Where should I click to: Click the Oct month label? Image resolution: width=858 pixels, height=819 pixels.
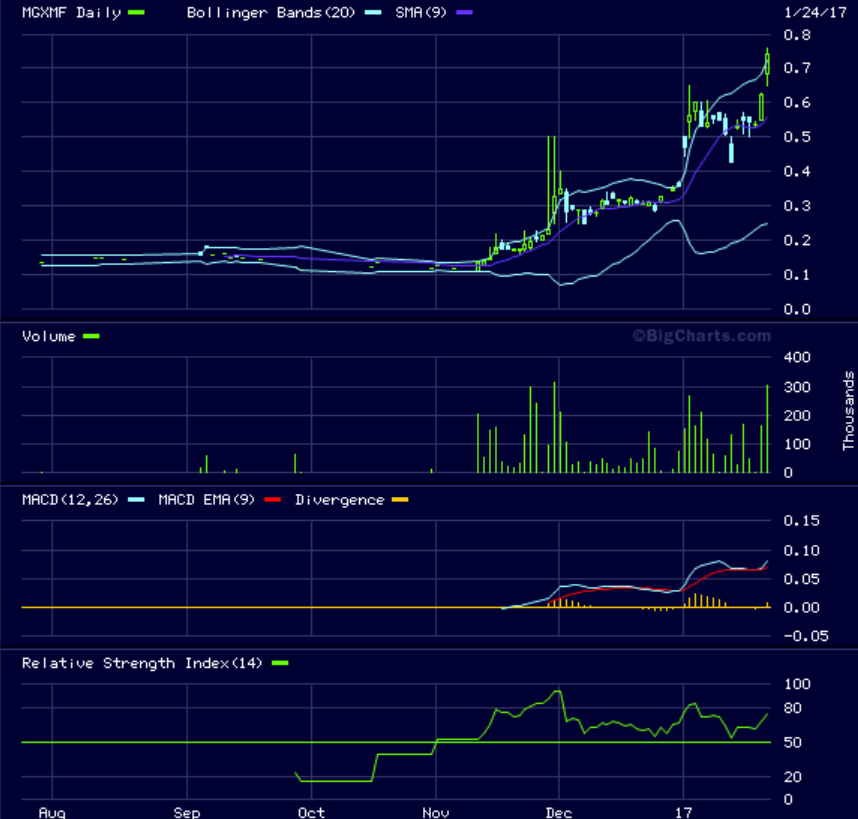coord(311,812)
